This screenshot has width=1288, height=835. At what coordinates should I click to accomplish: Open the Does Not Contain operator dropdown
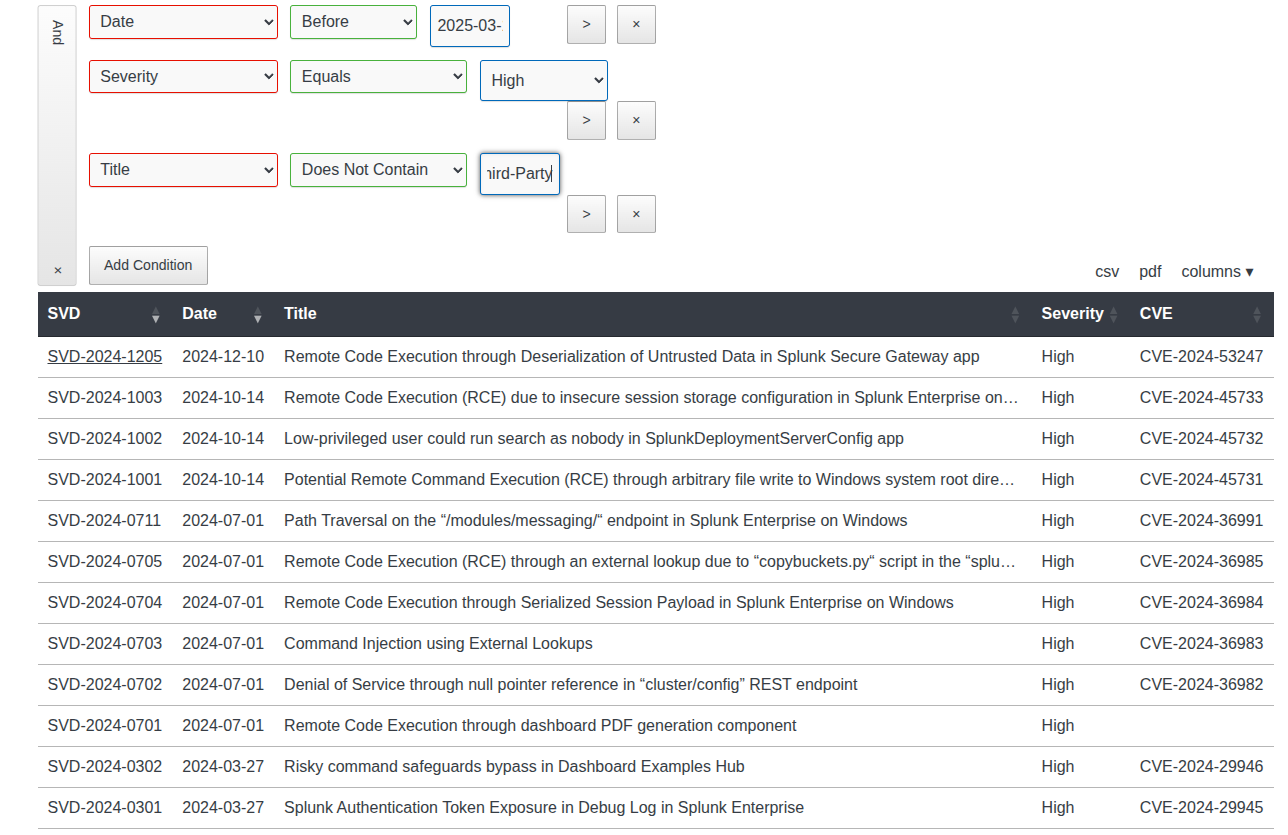(x=378, y=170)
